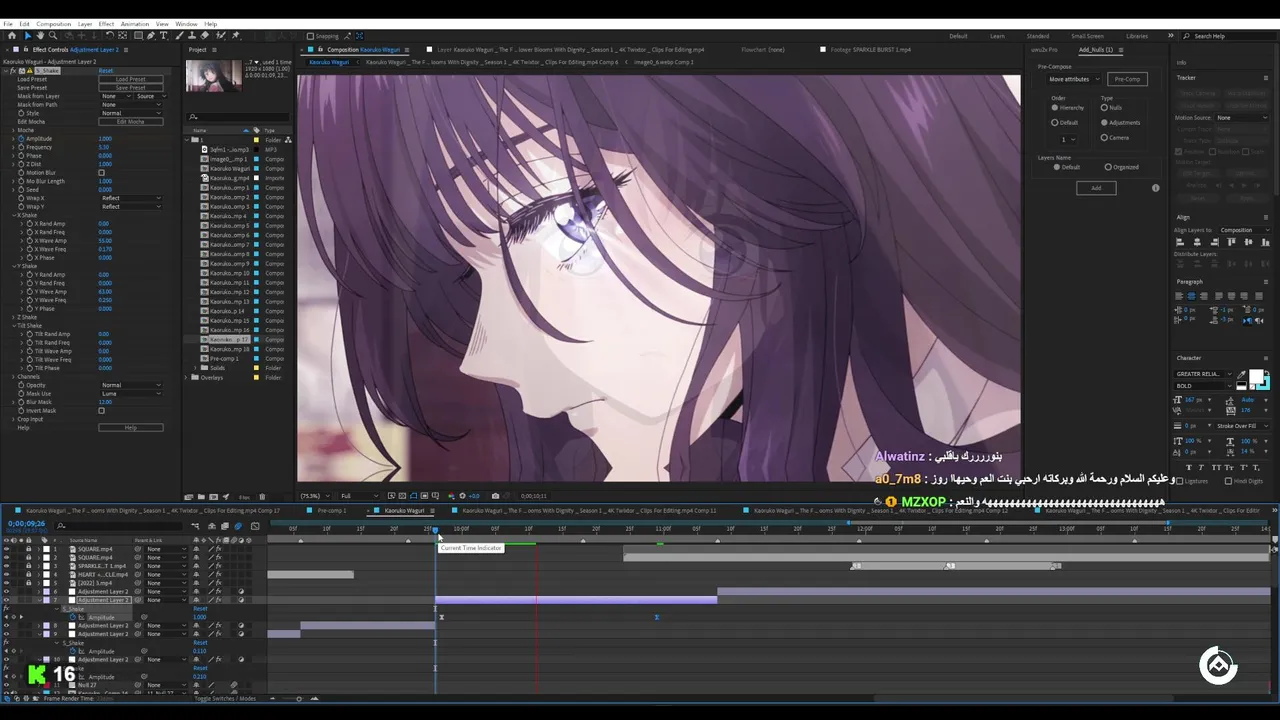Screen dimensions: 1280x720
Task: Select the Rectangle shape tool
Action: [138, 36]
